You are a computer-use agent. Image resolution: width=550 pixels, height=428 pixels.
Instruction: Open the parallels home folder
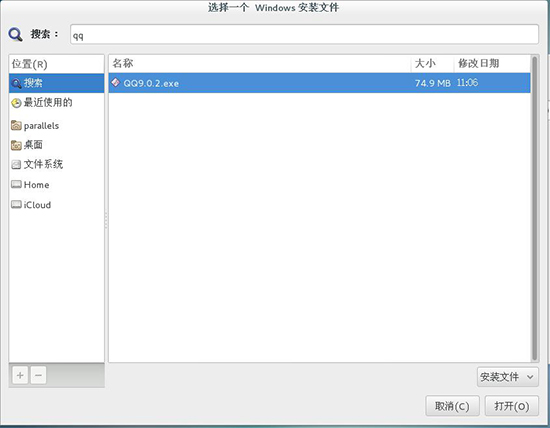coord(56,126)
